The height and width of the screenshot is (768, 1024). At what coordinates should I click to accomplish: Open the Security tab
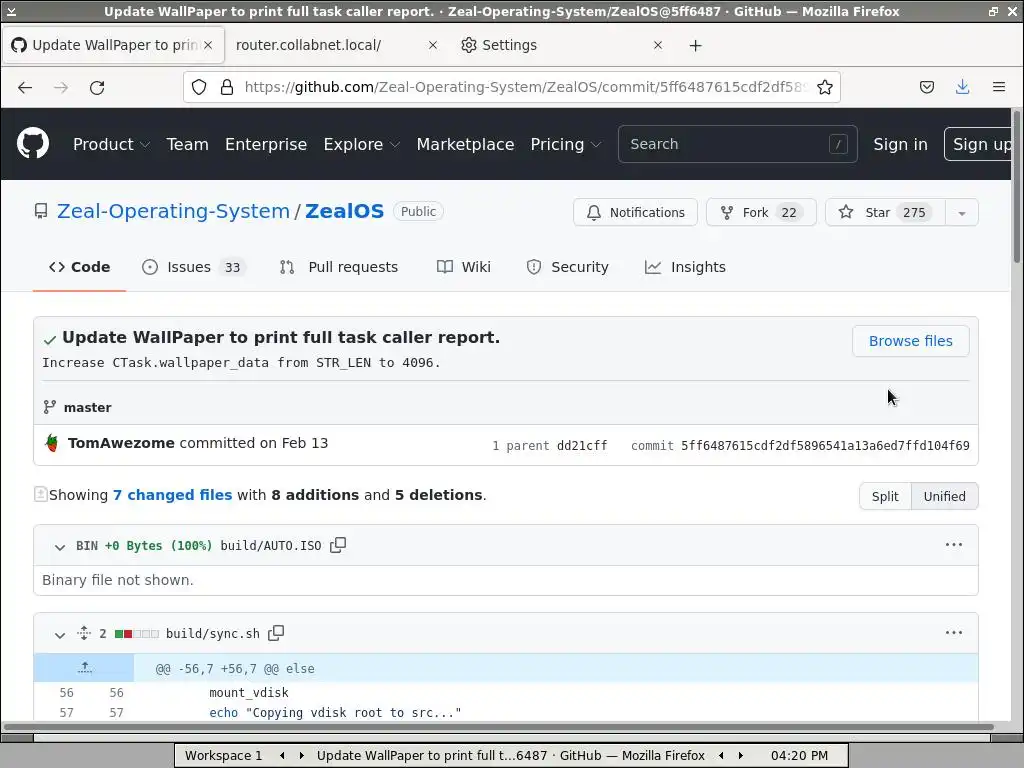tap(568, 267)
